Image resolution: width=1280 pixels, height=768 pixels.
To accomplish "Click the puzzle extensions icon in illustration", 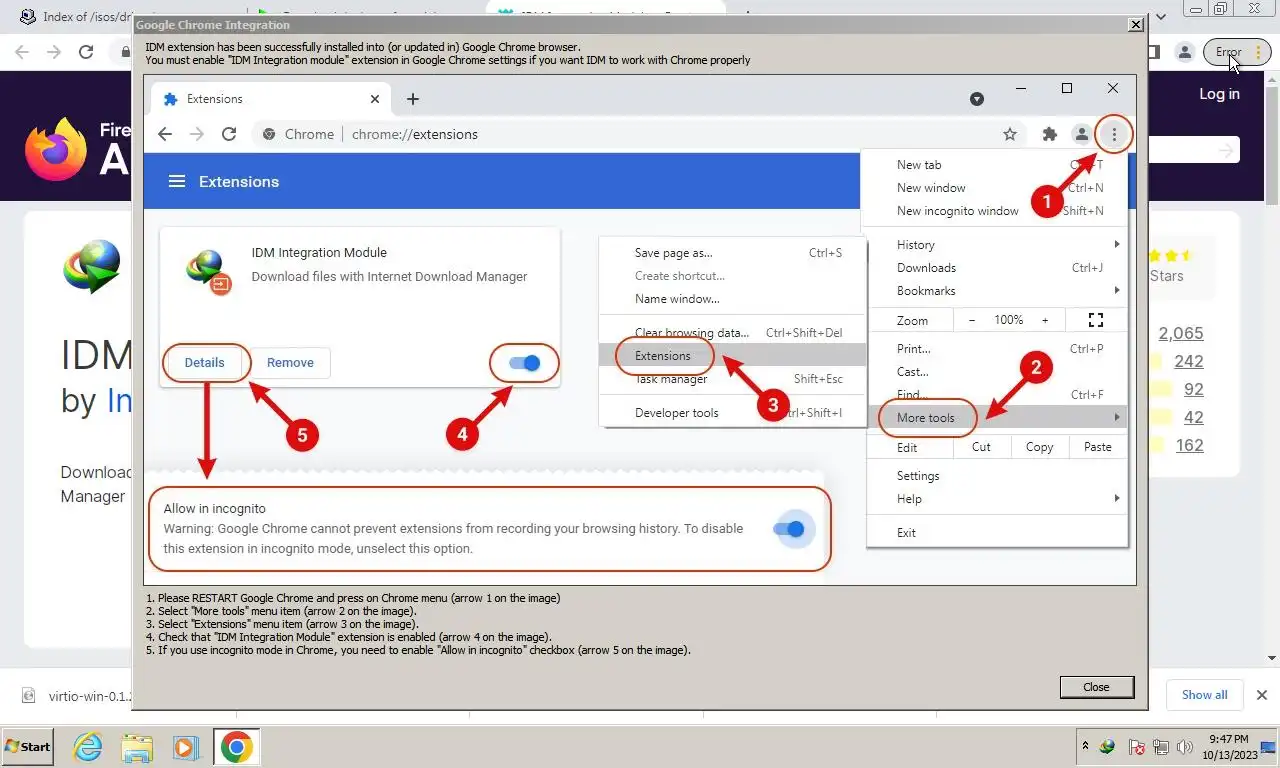I will [x=1049, y=134].
